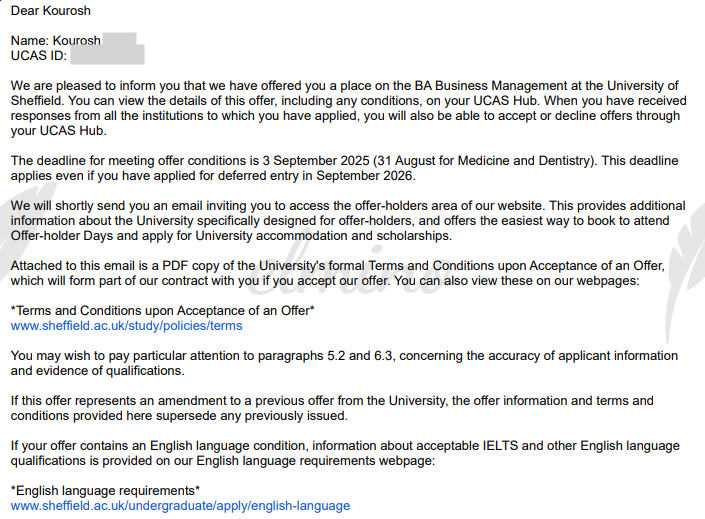Image resolution: width=705 pixels, height=519 pixels.
Task: Click the '*English language requirements*' heading
Action: point(105,491)
